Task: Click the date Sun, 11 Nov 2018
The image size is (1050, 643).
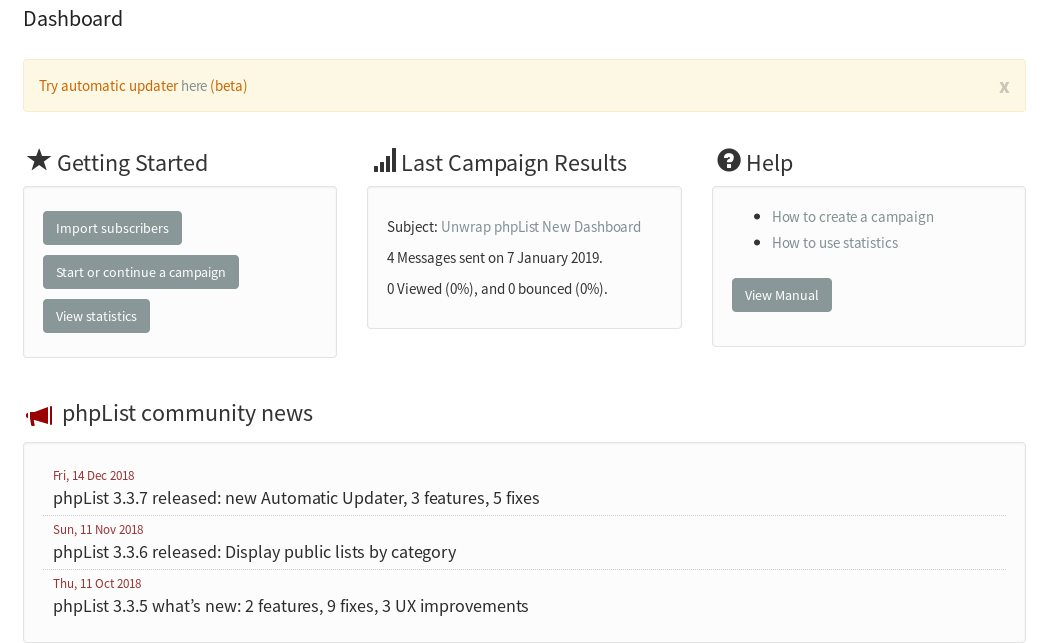Action: point(98,530)
